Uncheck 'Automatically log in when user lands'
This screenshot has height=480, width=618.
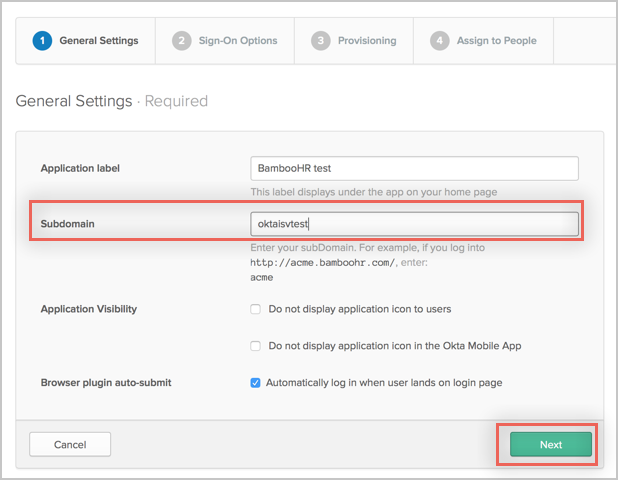pyautogui.click(x=256, y=383)
